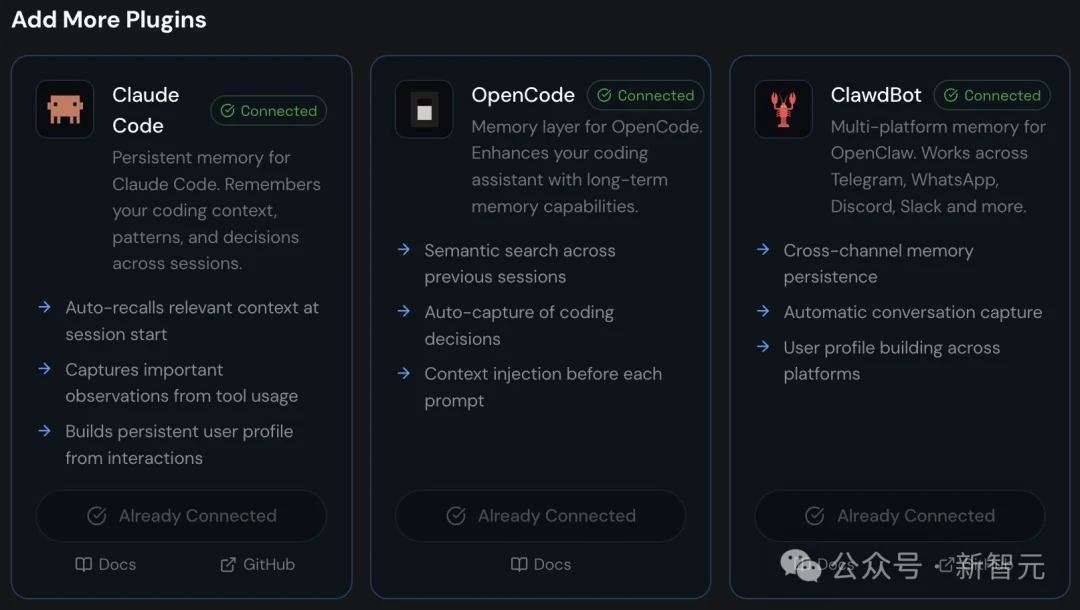Click the book icon beside Claude Code Docs
Viewport: 1080px width, 610px height.
[84, 564]
